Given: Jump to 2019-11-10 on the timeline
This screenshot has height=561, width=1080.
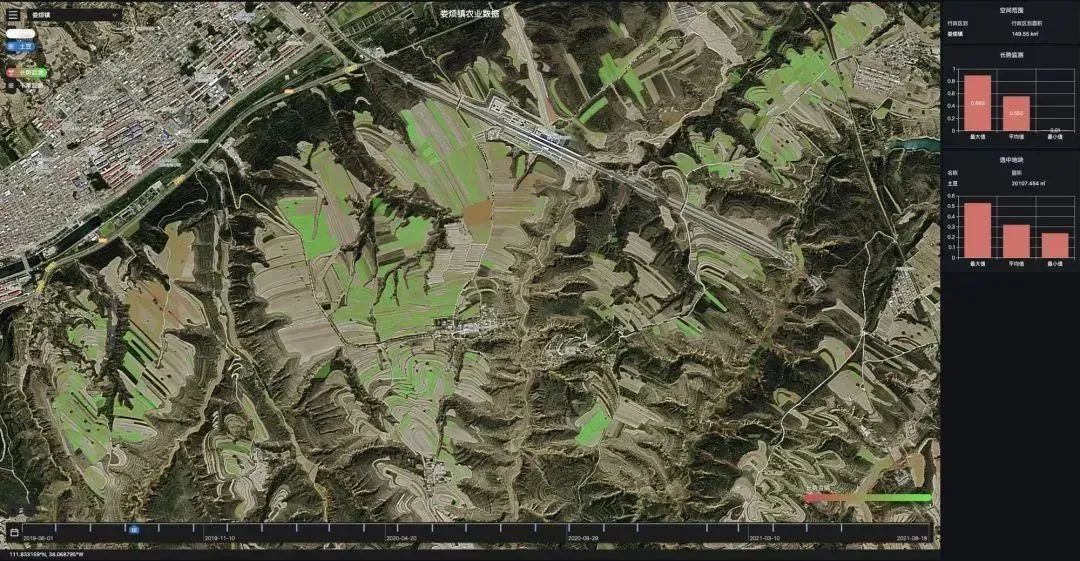Looking at the screenshot, I should tap(219, 537).
